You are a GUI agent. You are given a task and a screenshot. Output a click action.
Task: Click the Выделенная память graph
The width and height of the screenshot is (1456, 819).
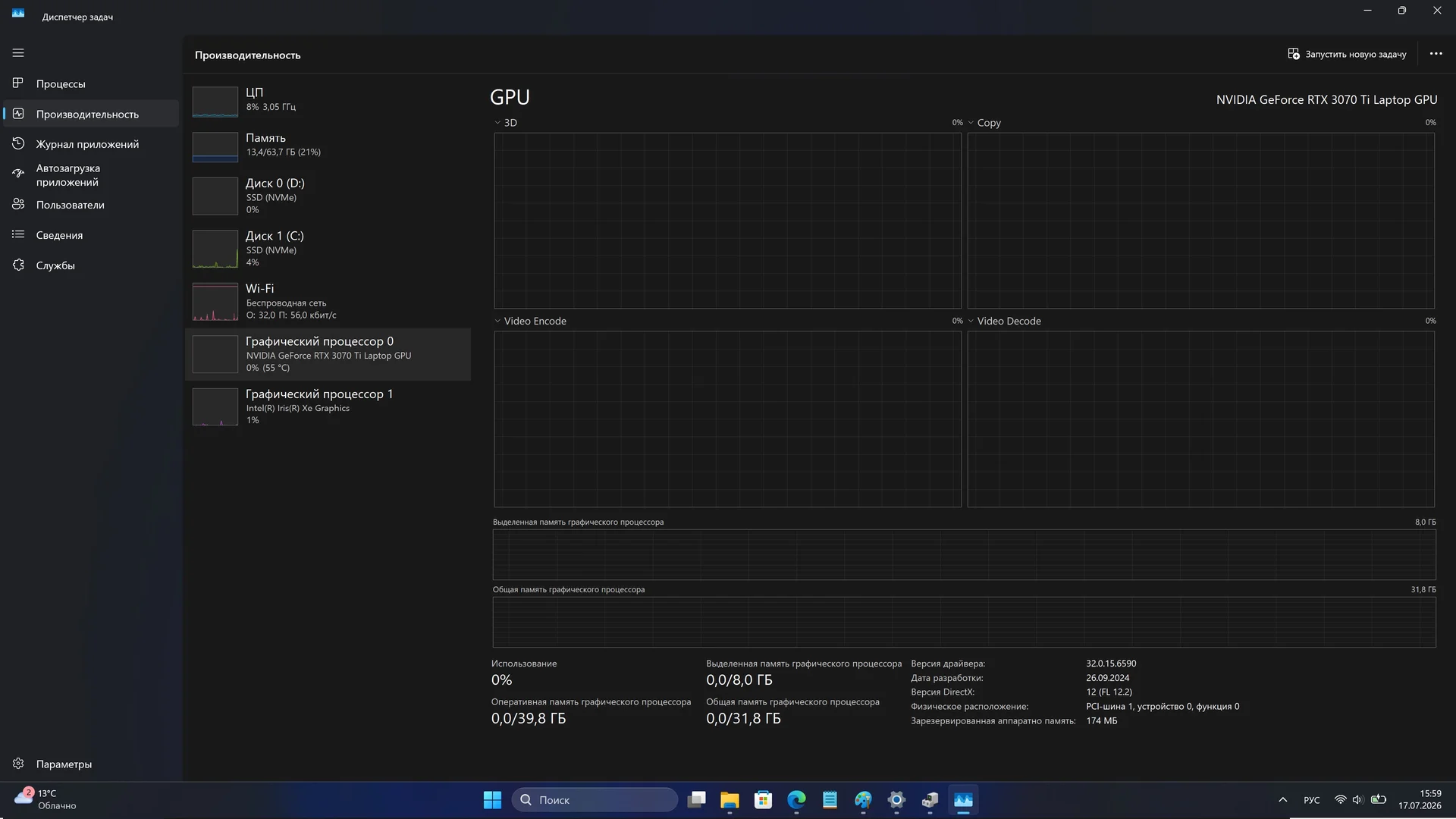tap(964, 554)
